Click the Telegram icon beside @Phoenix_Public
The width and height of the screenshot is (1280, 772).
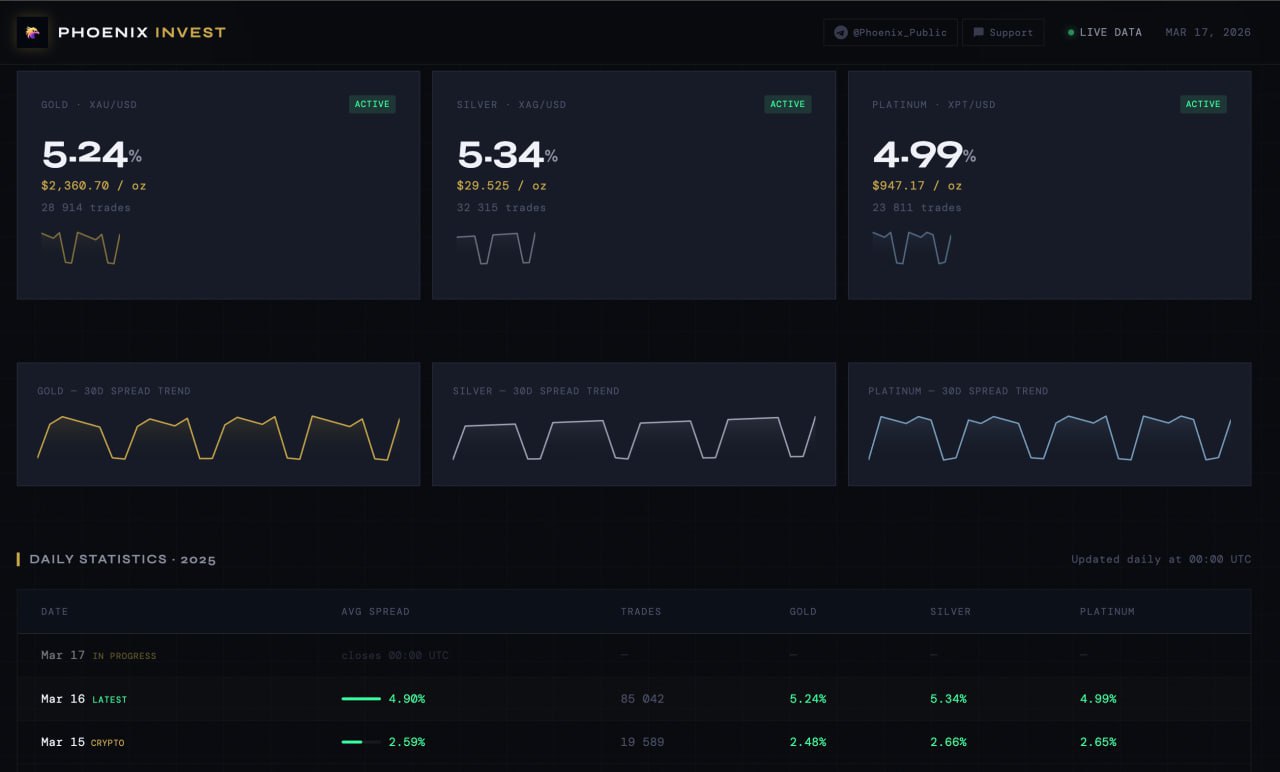(x=841, y=33)
